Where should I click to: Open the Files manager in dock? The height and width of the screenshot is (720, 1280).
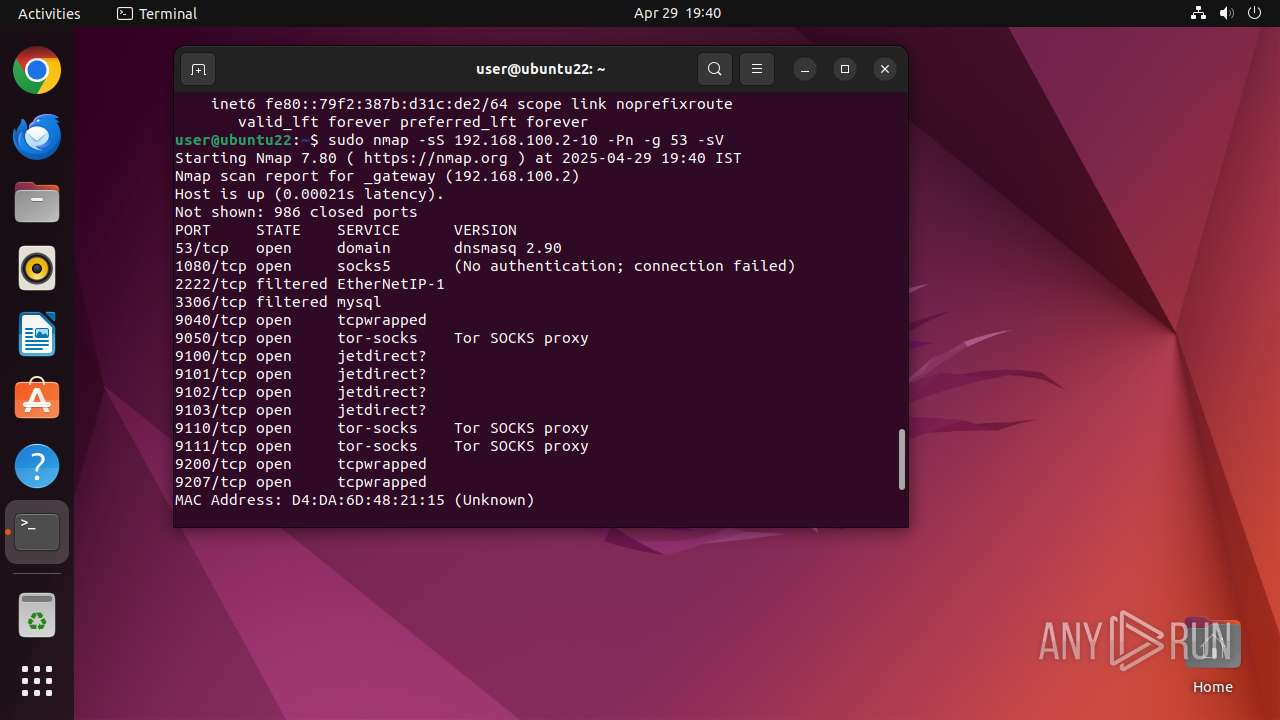(37, 203)
